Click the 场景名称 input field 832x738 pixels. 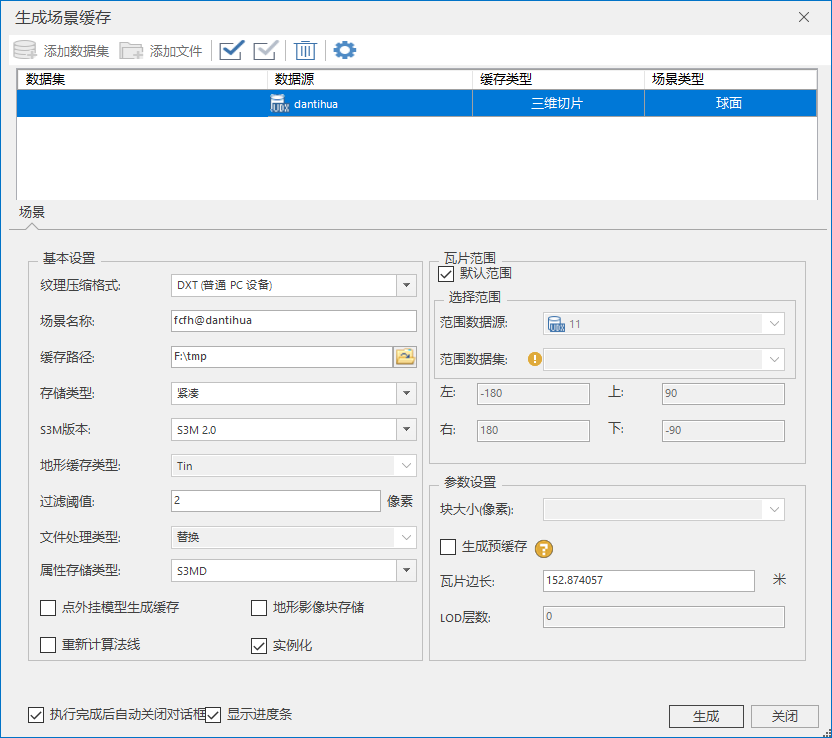(293, 321)
